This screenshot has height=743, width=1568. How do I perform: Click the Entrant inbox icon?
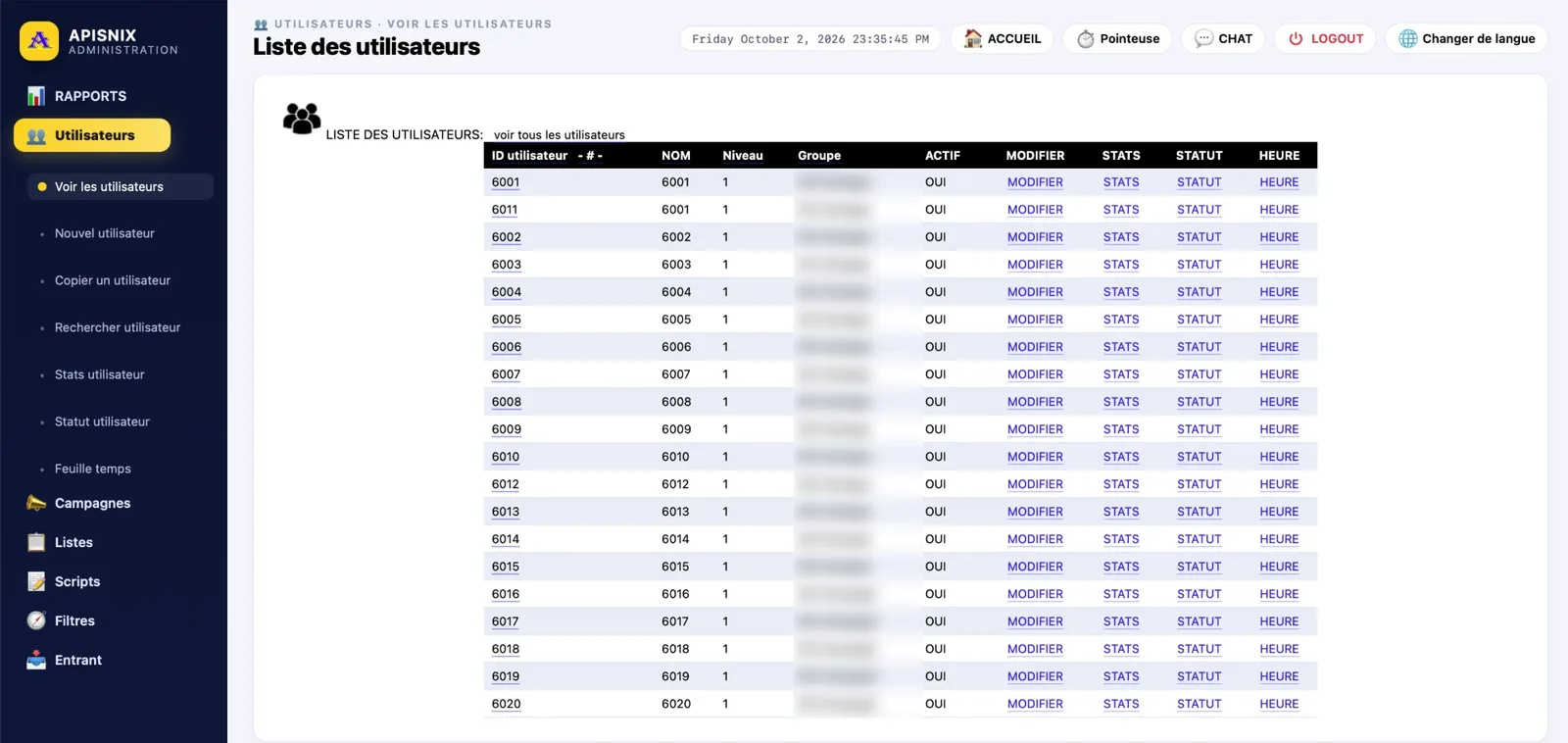coord(36,660)
